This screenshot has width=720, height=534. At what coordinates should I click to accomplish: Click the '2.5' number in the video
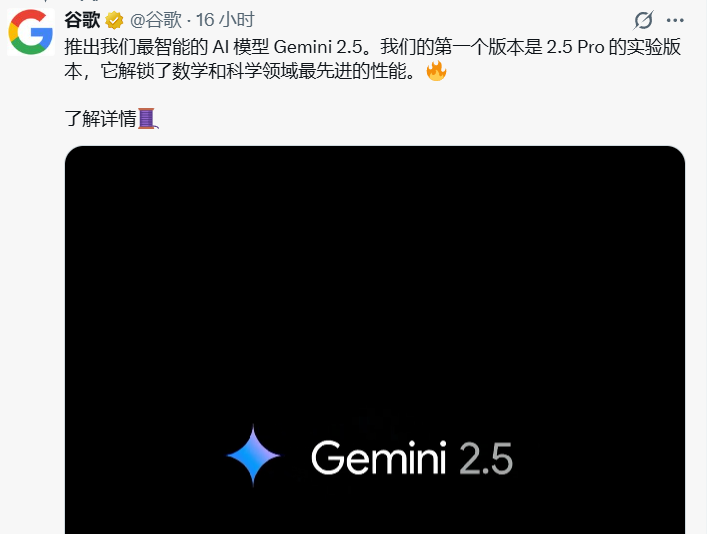pyautogui.click(x=486, y=458)
